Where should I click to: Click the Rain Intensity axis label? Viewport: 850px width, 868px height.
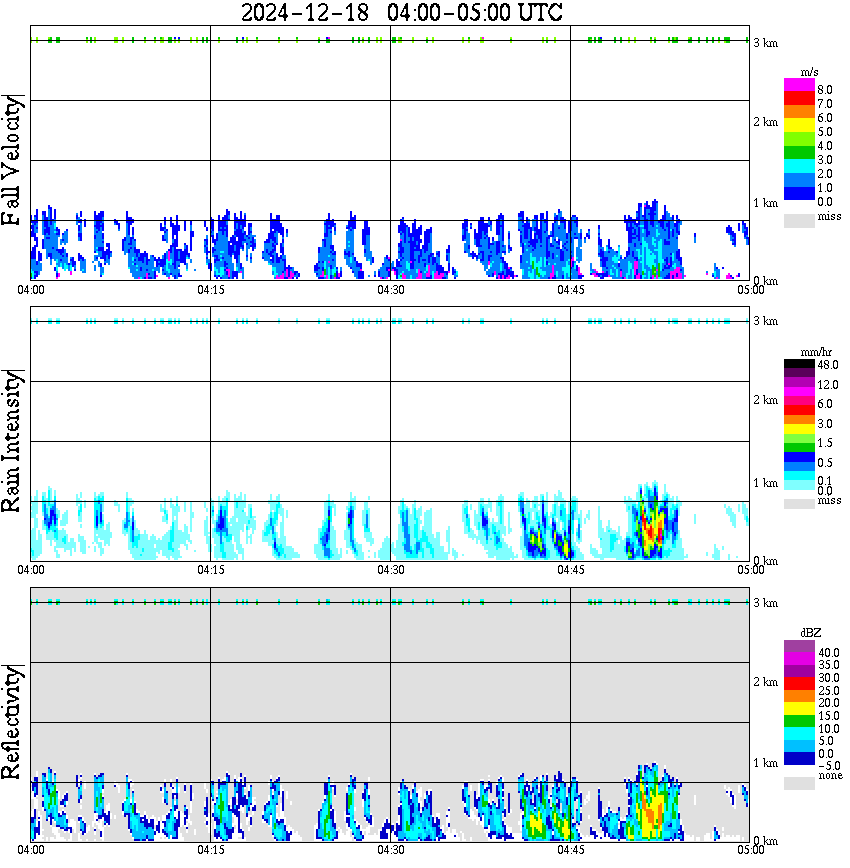(11, 441)
